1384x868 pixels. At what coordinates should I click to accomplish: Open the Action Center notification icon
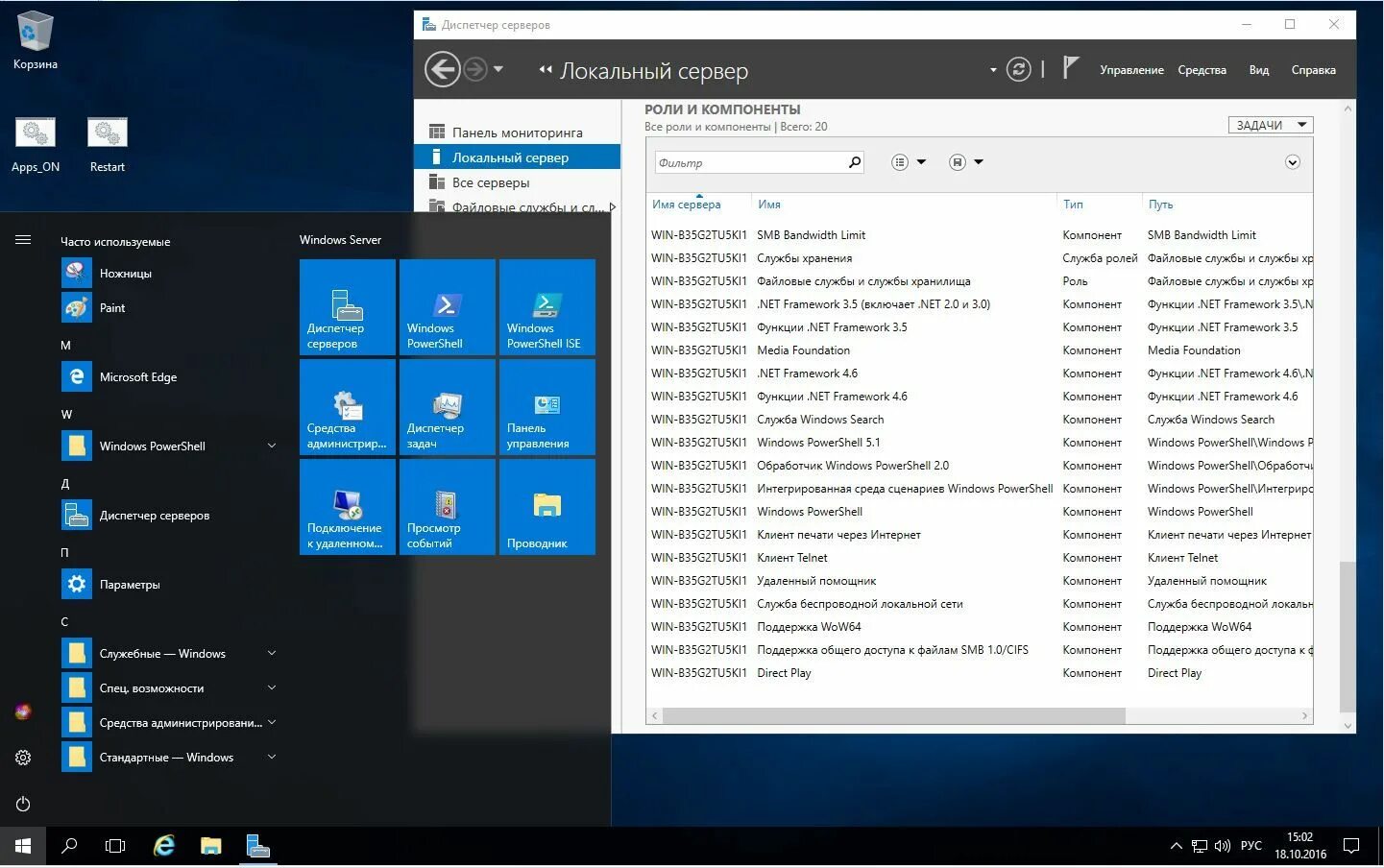point(1351,846)
